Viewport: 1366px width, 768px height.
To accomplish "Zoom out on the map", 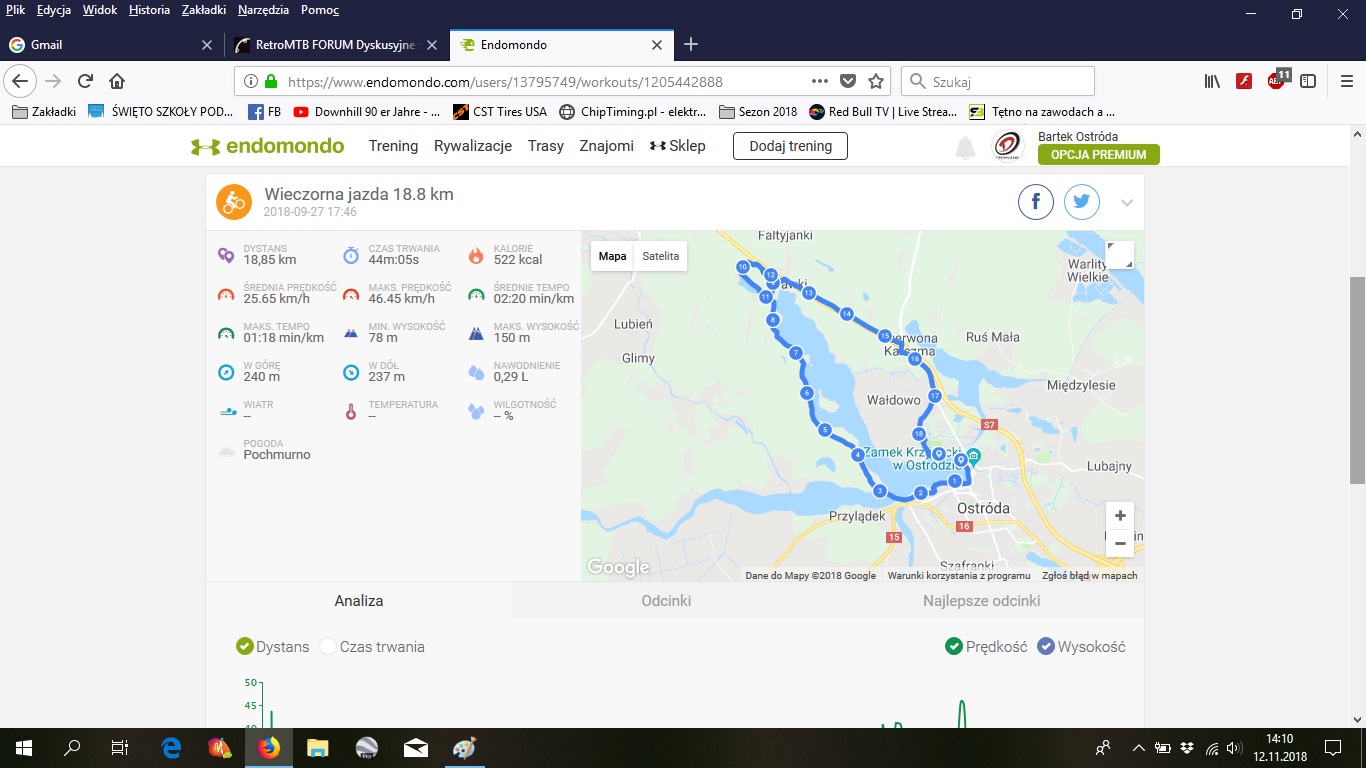I will (1120, 543).
